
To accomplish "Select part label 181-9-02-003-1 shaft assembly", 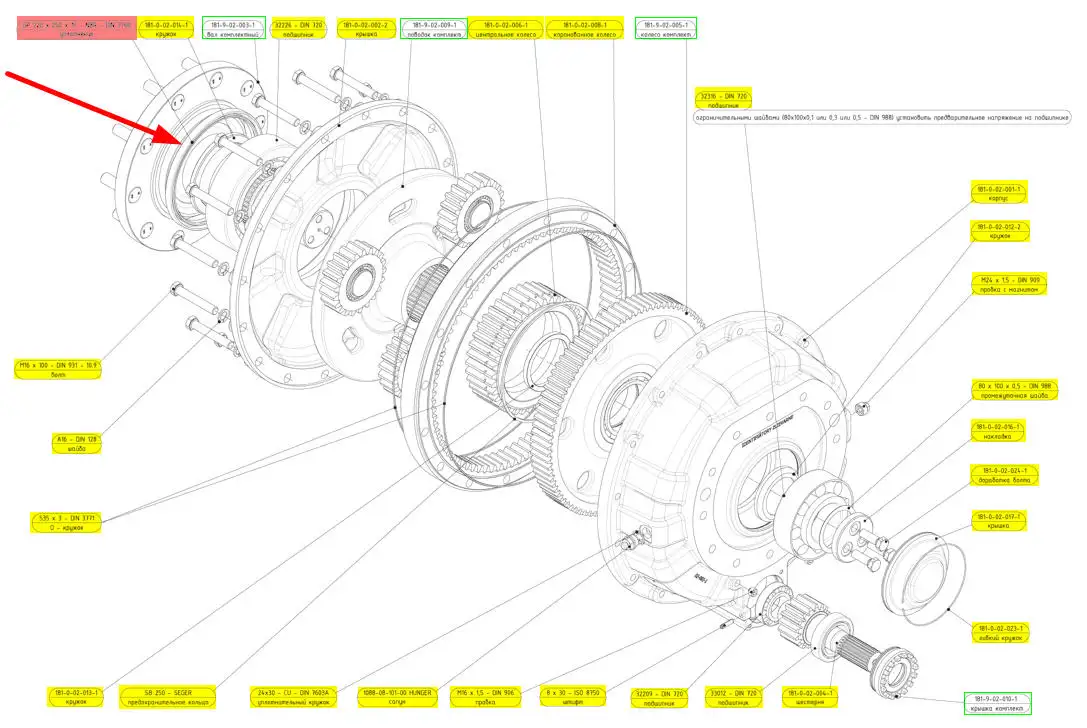I will (x=233, y=28).
